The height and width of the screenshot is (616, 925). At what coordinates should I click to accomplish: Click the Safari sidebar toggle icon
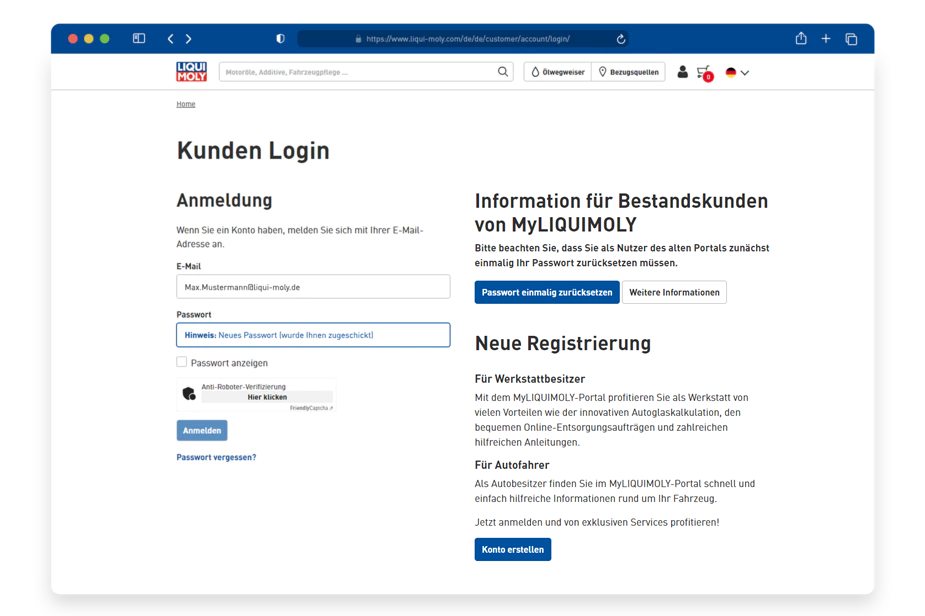139,39
